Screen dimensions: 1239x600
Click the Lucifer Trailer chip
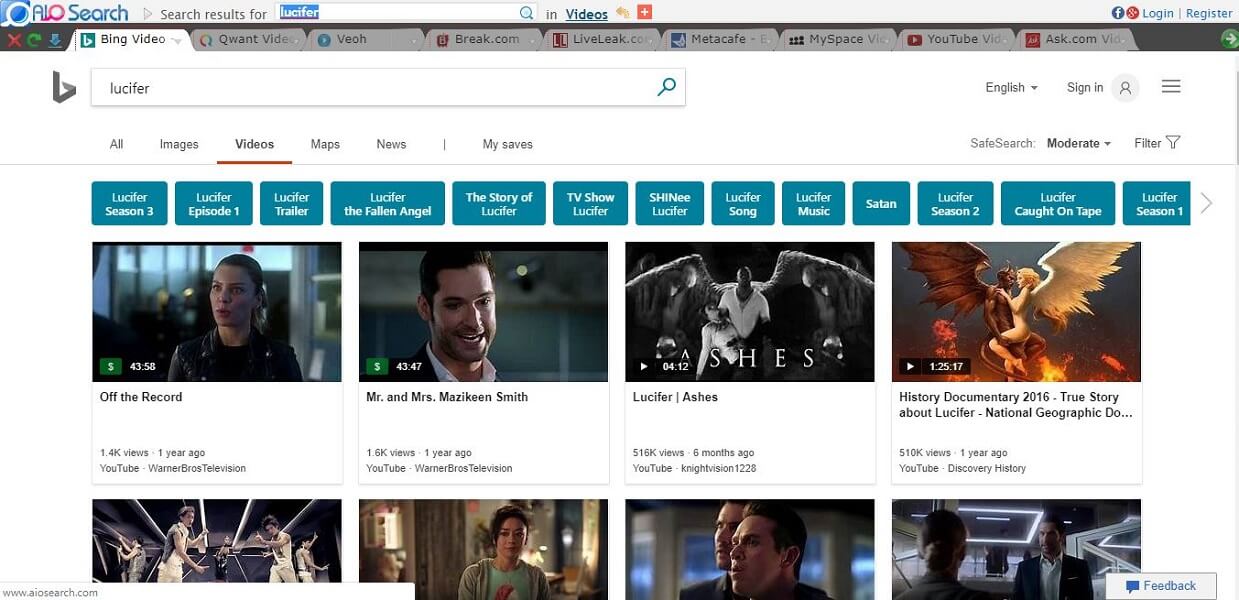coord(291,203)
